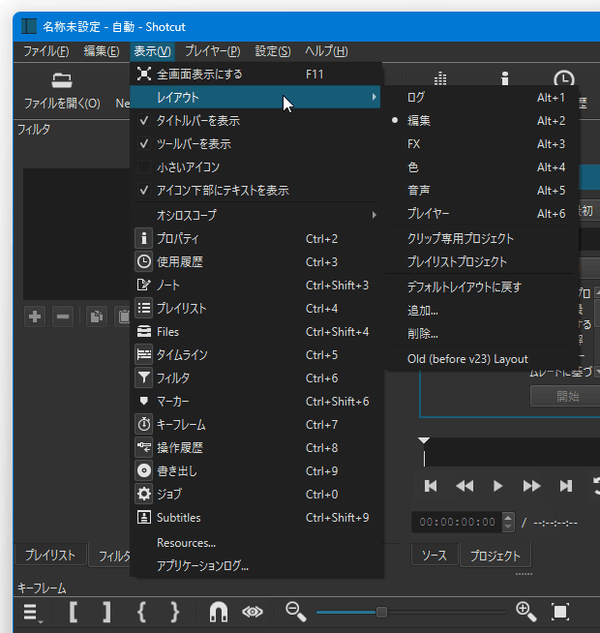
Task: Toggle the eye scrub-while-seeking icon
Action: click(252, 612)
